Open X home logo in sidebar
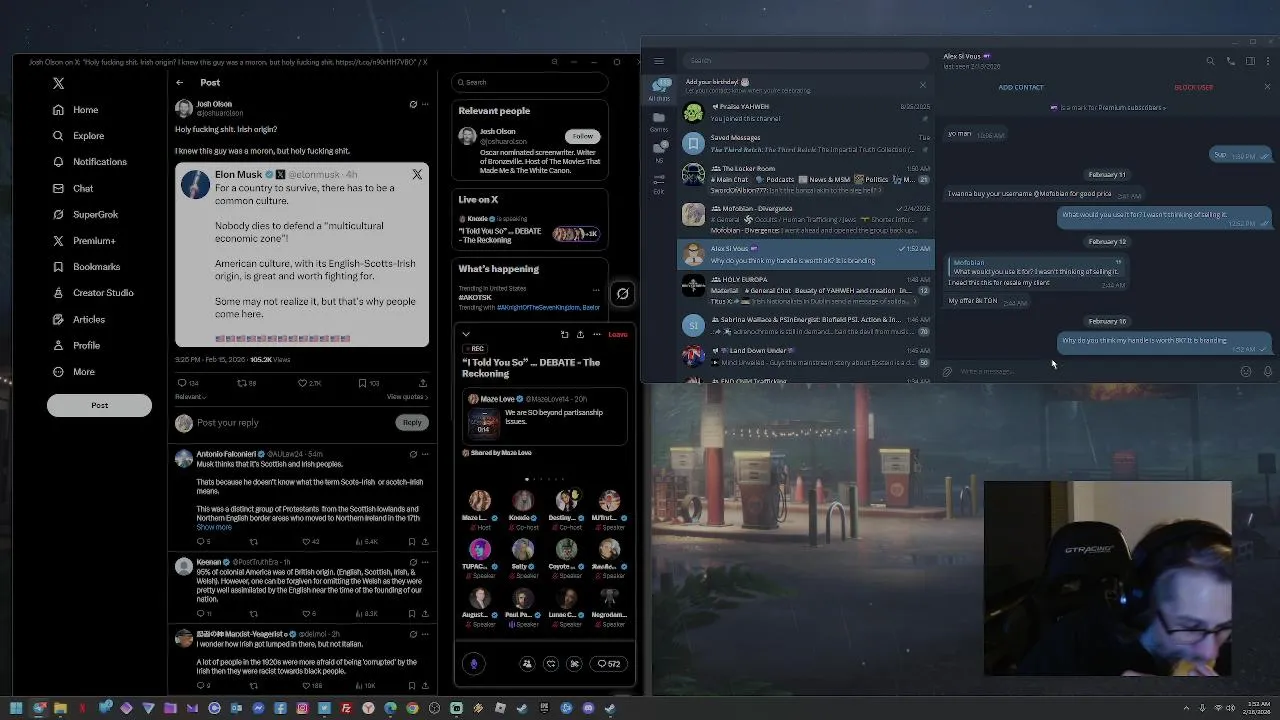The width and height of the screenshot is (1280, 720). [x=59, y=84]
